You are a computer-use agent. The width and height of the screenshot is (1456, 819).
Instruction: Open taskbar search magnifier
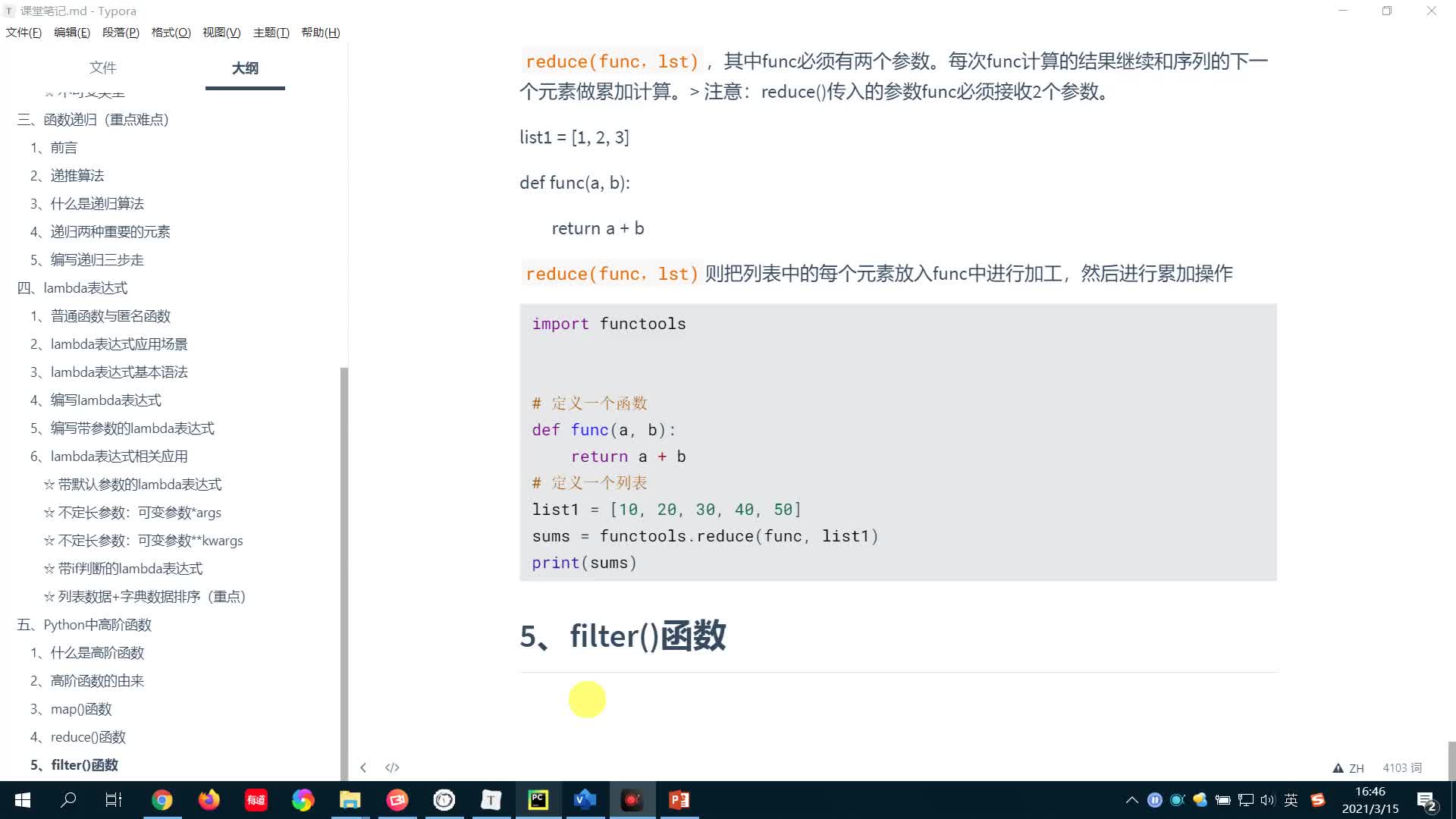[x=68, y=800]
